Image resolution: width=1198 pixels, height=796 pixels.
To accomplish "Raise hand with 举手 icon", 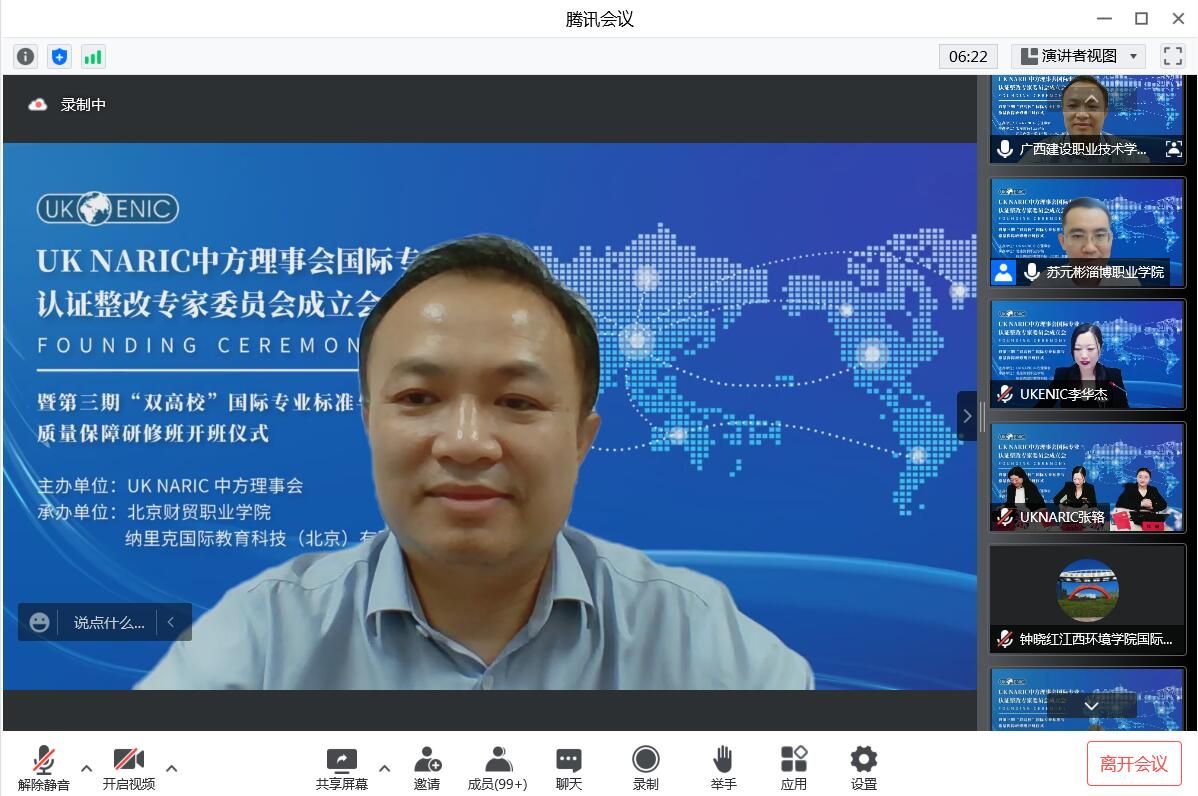I will 723,767.
